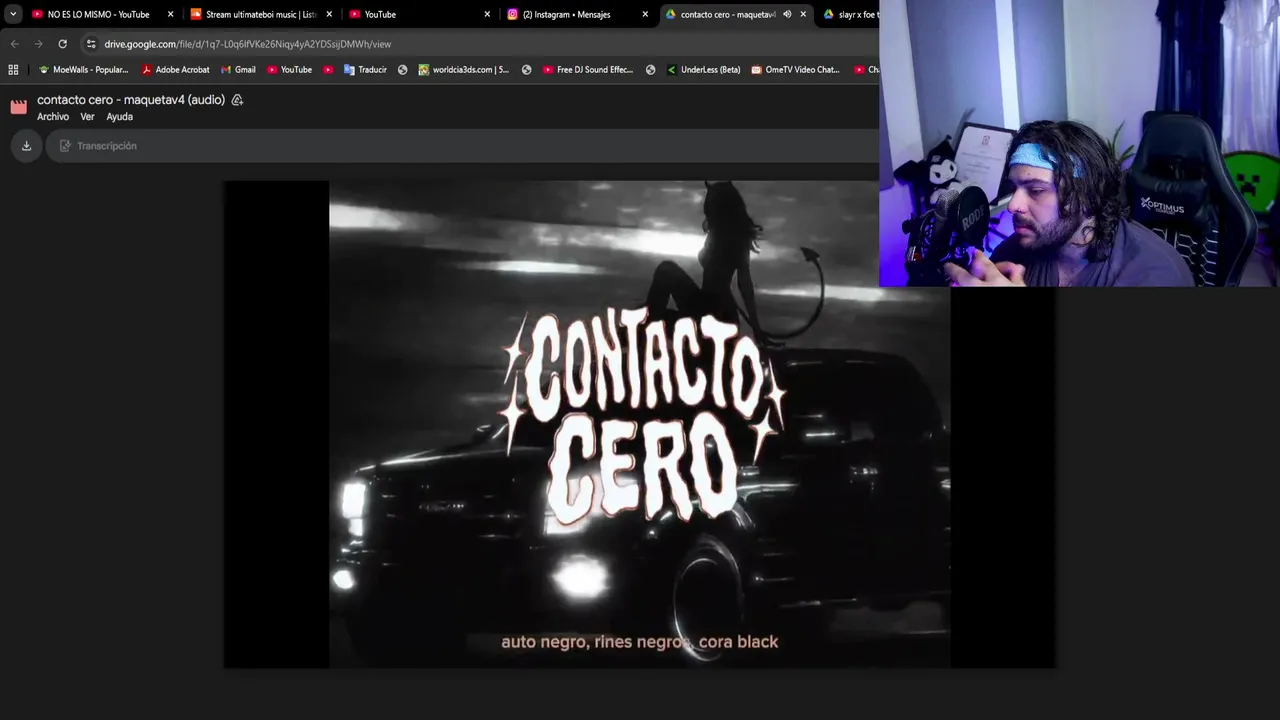The width and height of the screenshot is (1280, 720).
Task: Go back with the browser back arrow
Action: coord(14,44)
